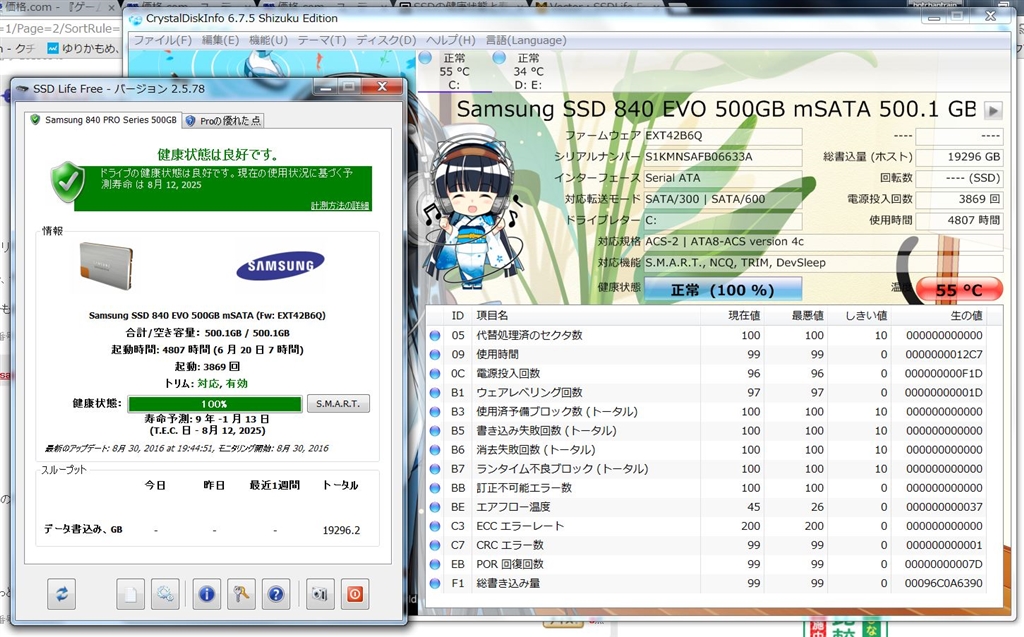Click status orb for 使用時間 attribute row 09
Screen dimensions: 1024x637
pos(435,355)
